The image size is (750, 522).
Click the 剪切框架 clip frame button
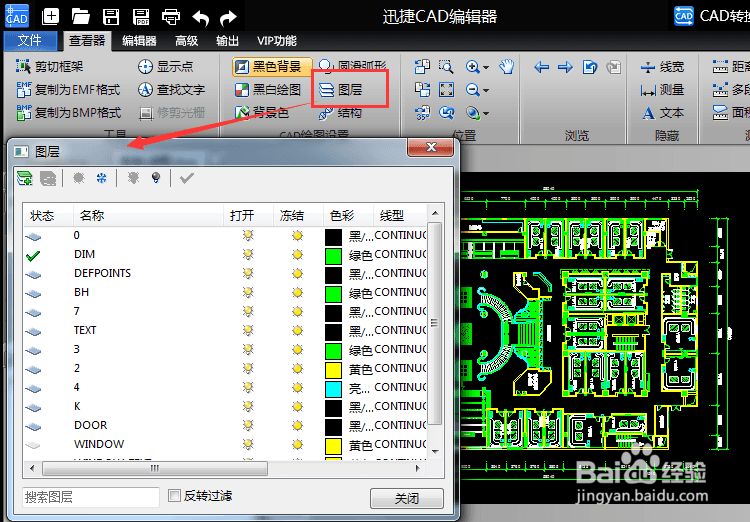[x=50, y=67]
